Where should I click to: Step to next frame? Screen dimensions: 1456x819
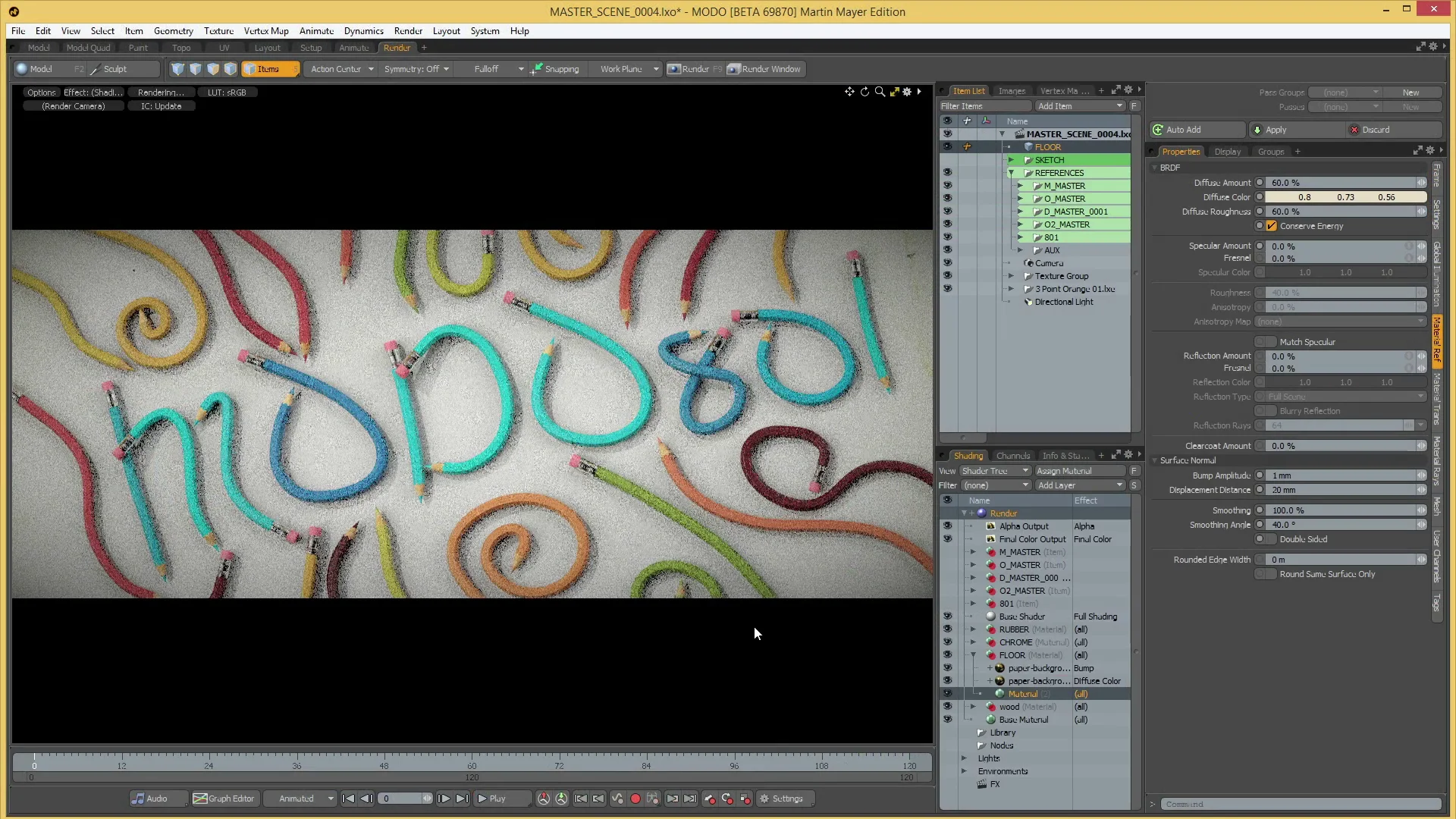pos(444,799)
